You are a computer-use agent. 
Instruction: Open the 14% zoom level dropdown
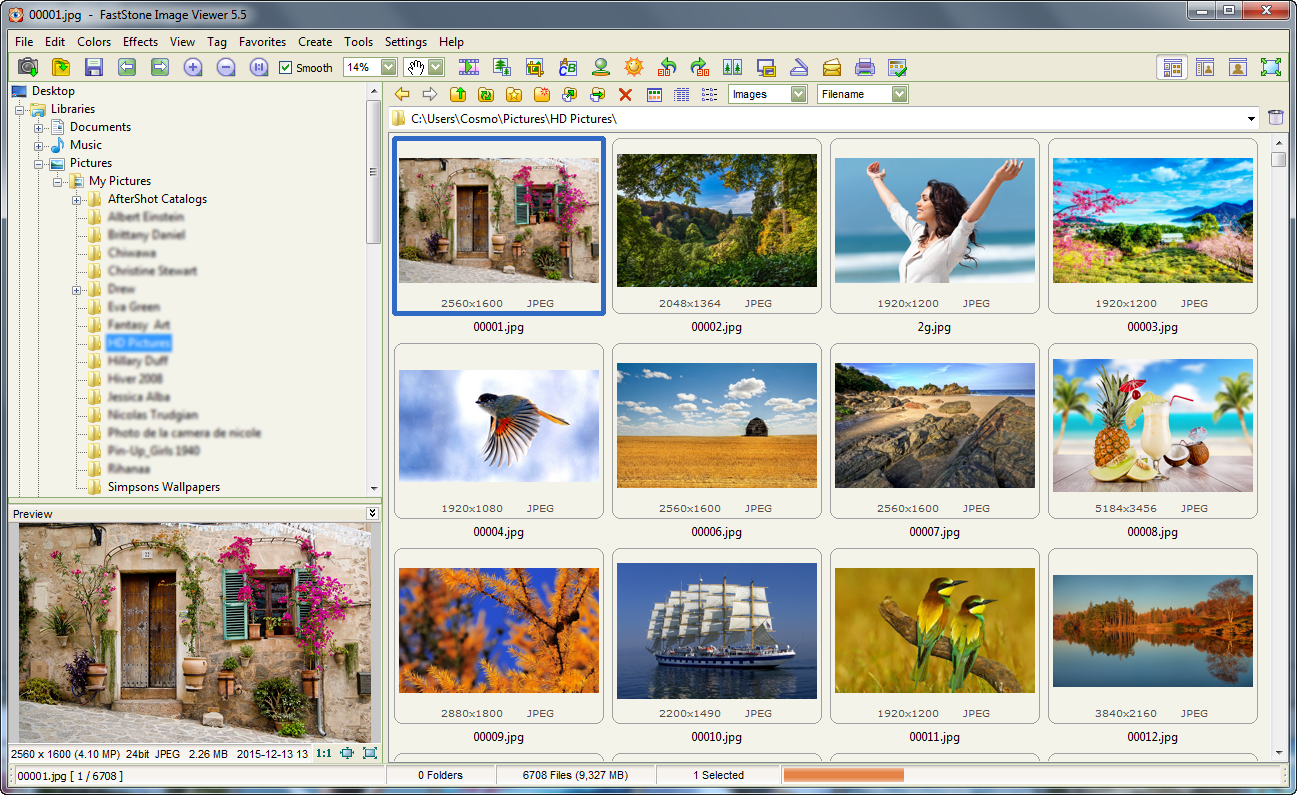(x=387, y=67)
